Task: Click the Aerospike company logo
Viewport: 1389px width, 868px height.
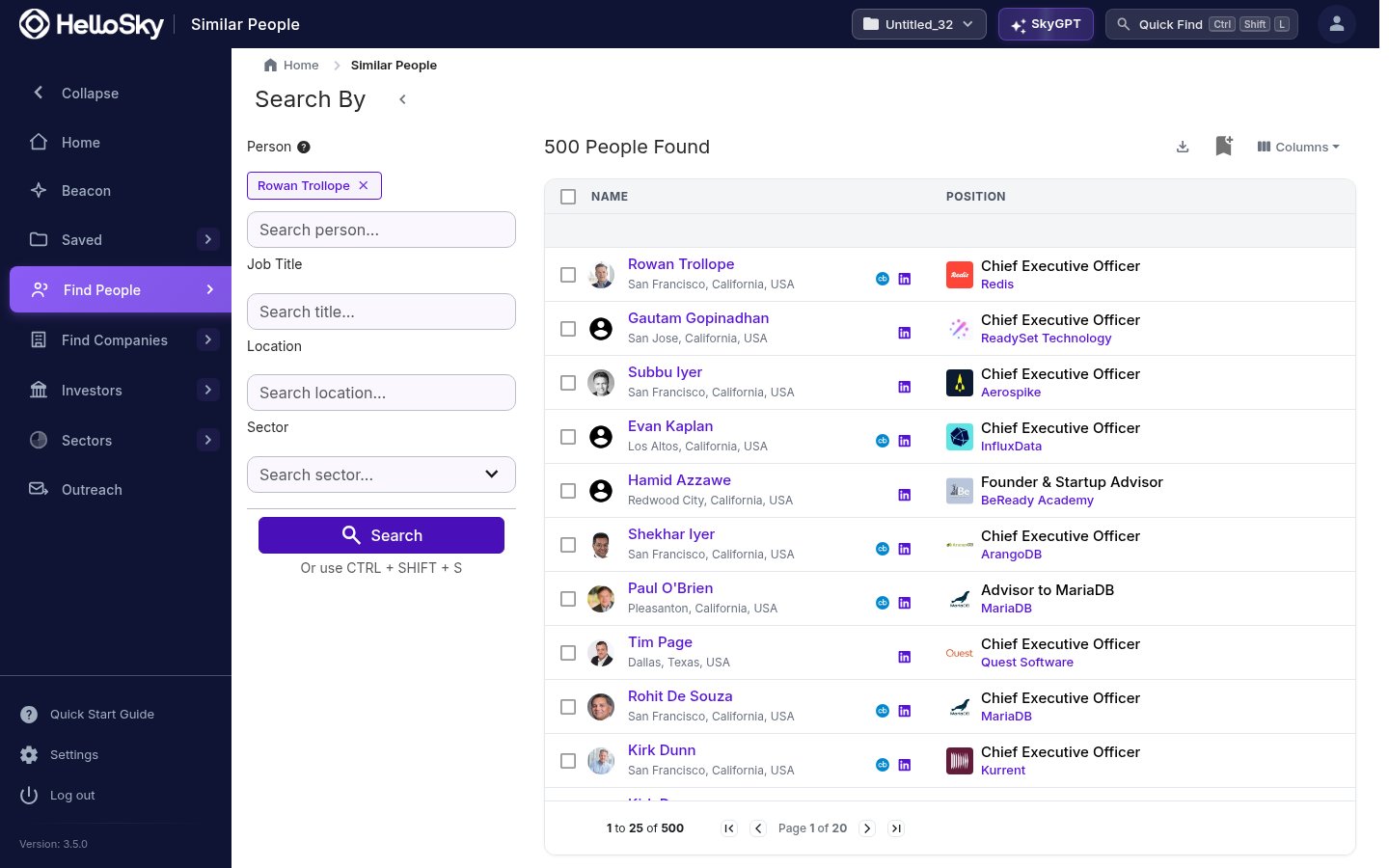Action: 960,383
